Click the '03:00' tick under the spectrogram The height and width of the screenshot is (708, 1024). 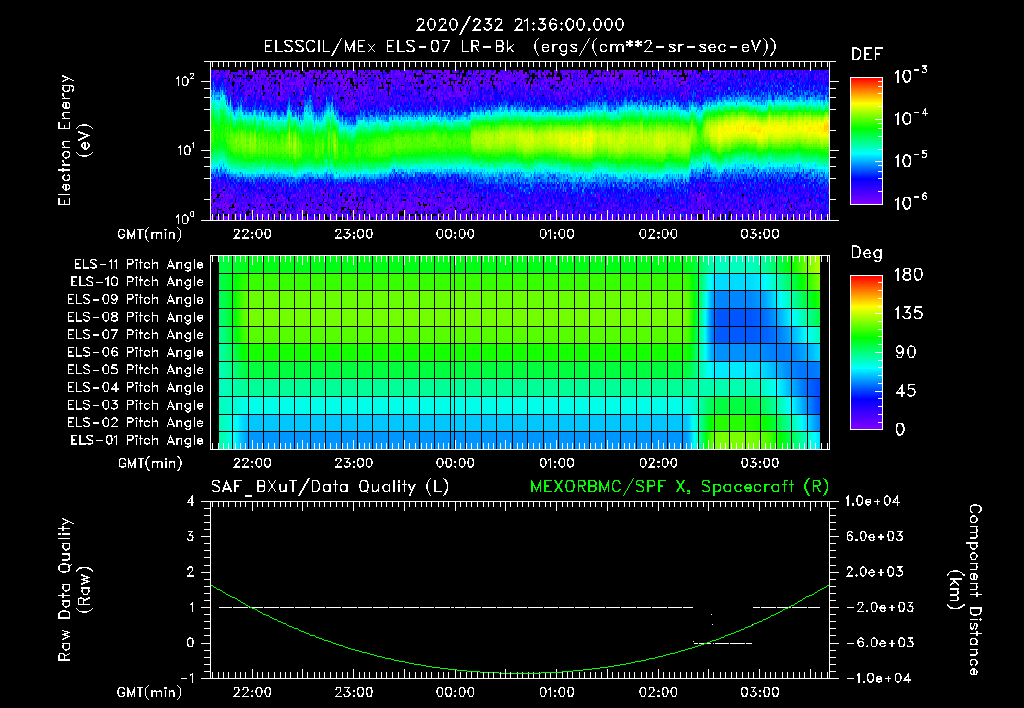pos(760,234)
